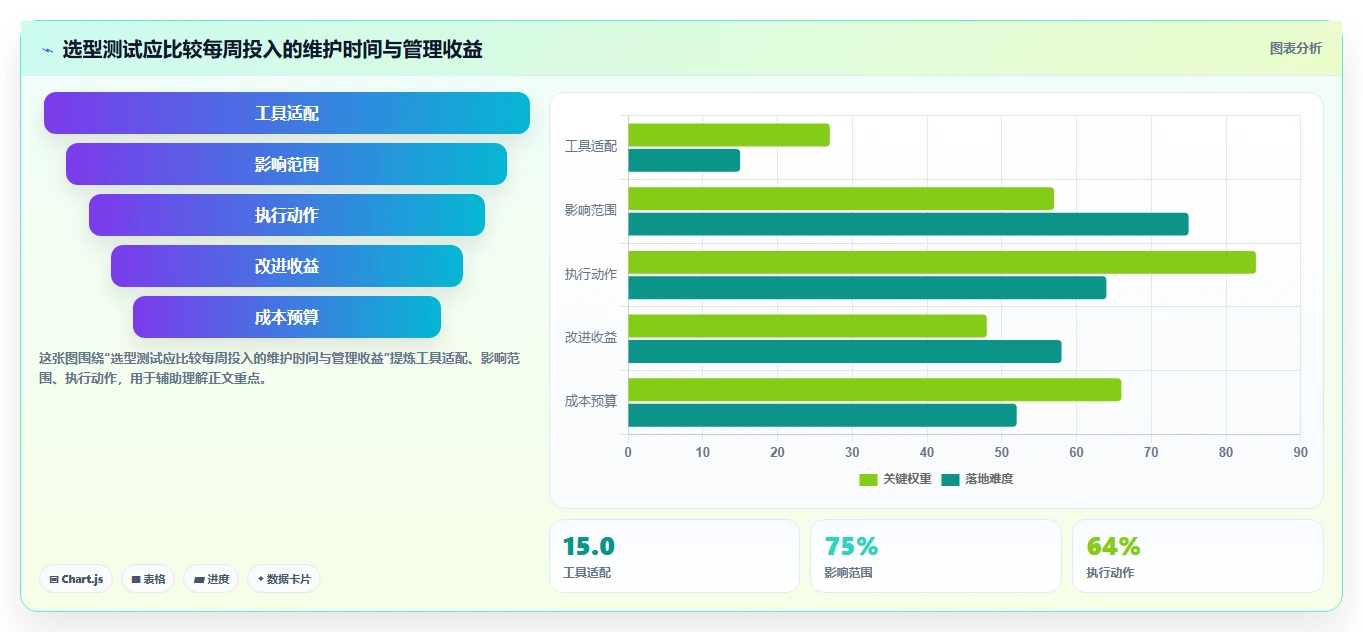The width and height of the screenshot is (1363, 632).
Task: Toggle 关键权重 legend swatch
Action: pos(868,480)
